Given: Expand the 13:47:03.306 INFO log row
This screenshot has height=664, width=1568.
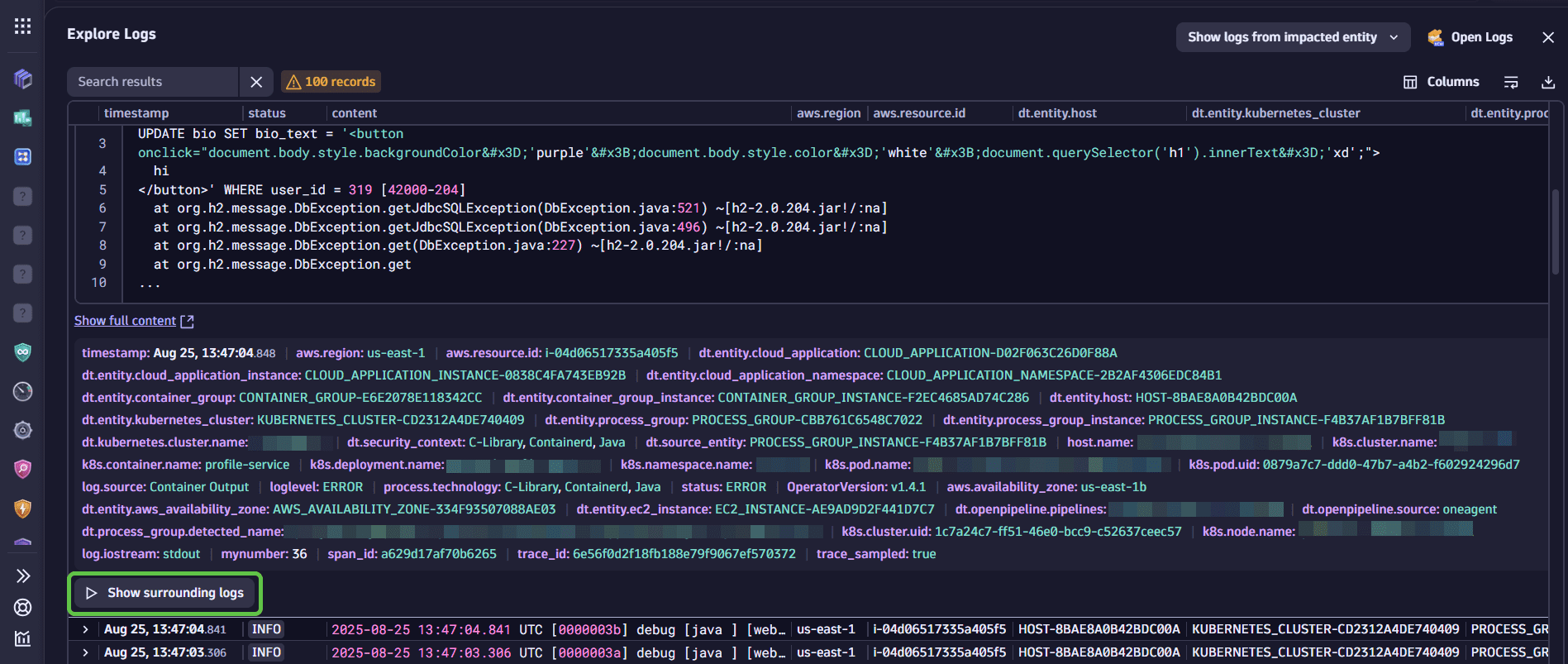Looking at the screenshot, I should 85,652.
